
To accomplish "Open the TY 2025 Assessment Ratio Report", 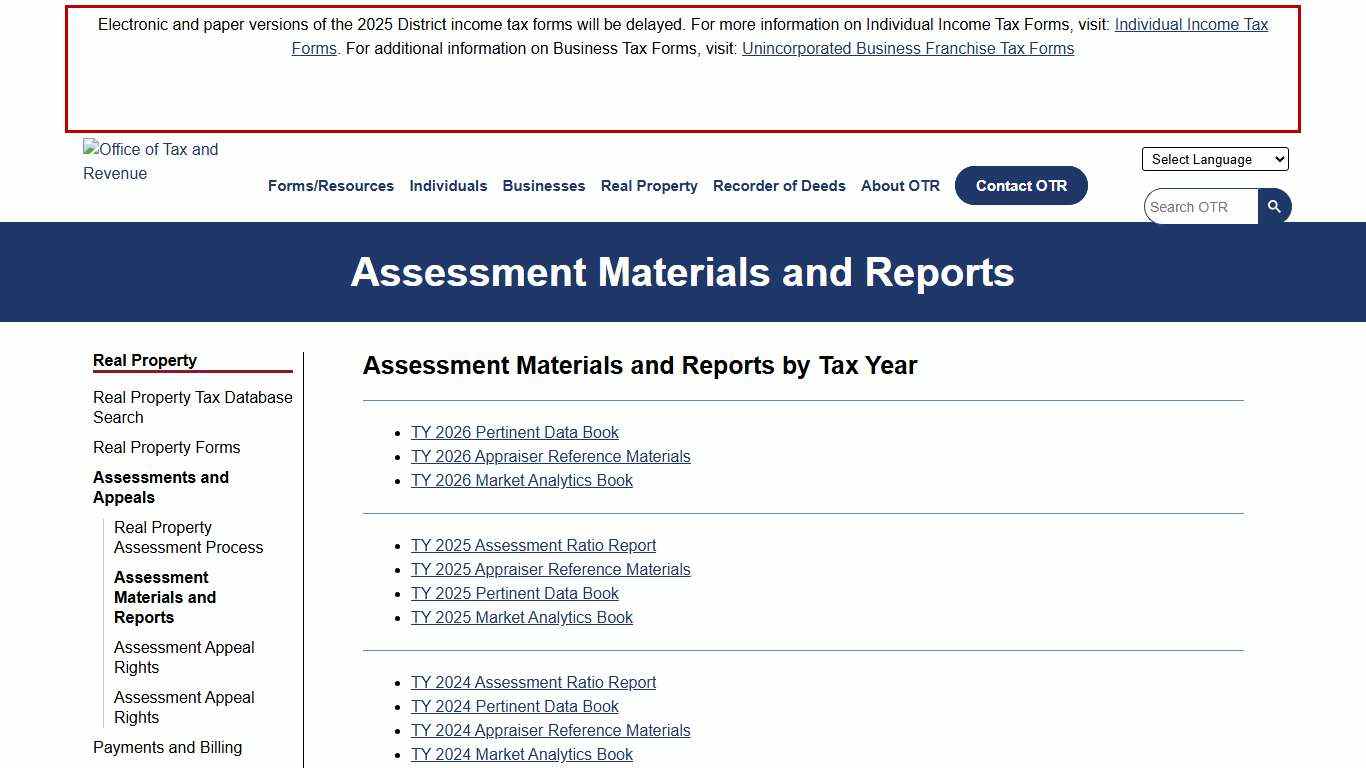I will pyautogui.click(x=533, y=545).
